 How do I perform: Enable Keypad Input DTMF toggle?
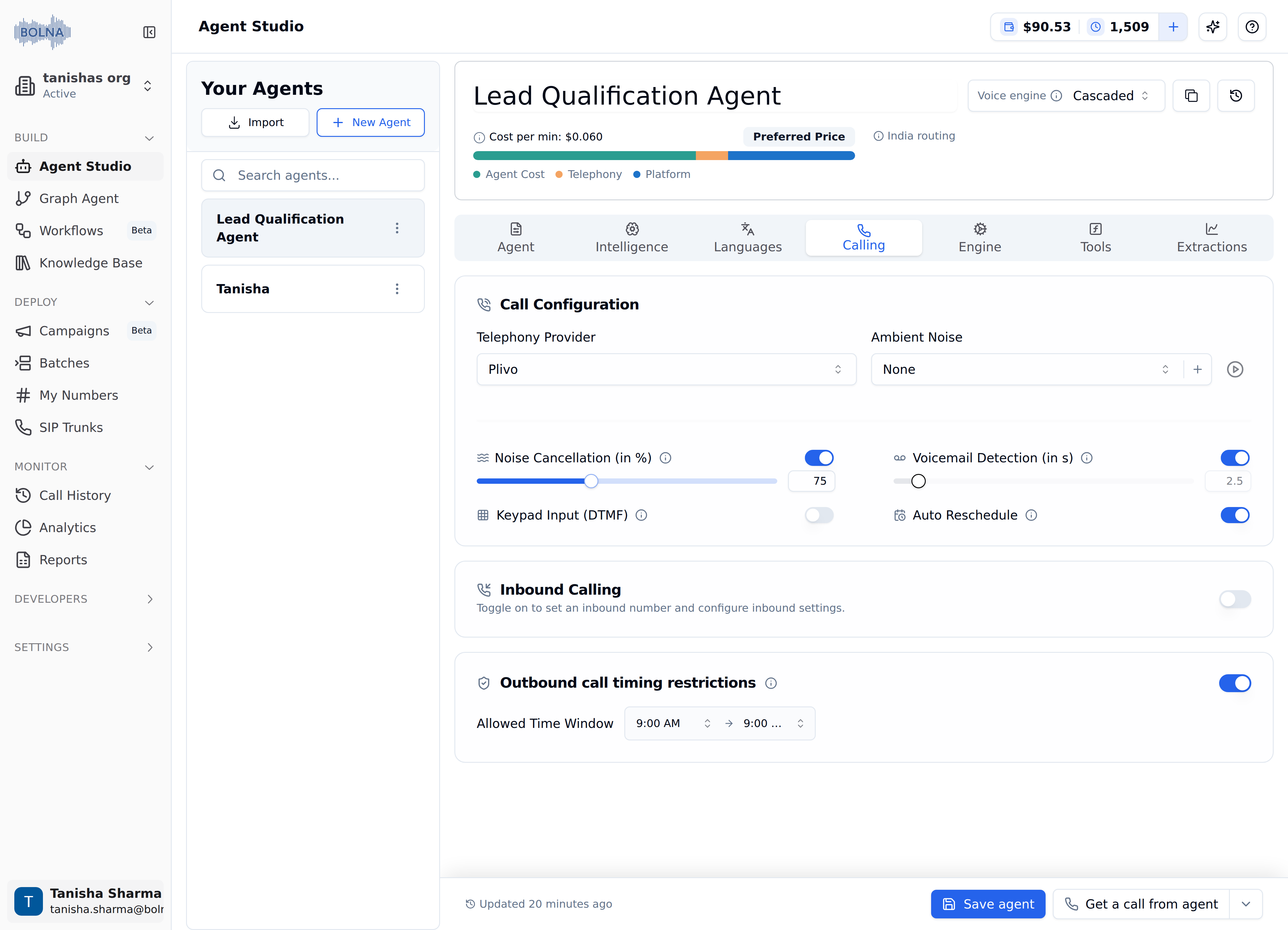click(819, 516)
